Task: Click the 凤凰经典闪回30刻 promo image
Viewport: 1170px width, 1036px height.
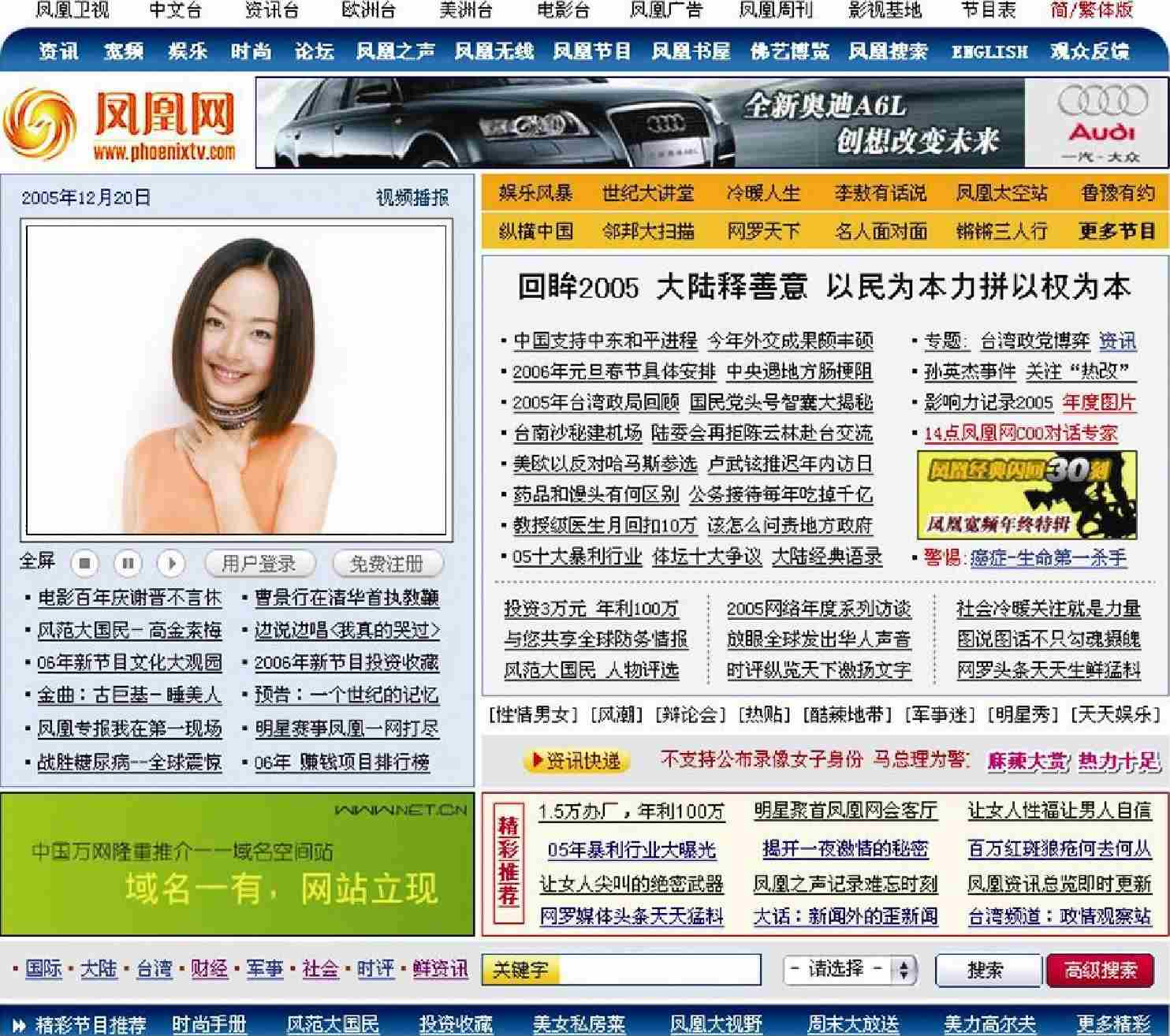Action: [x=1027, y=495]
